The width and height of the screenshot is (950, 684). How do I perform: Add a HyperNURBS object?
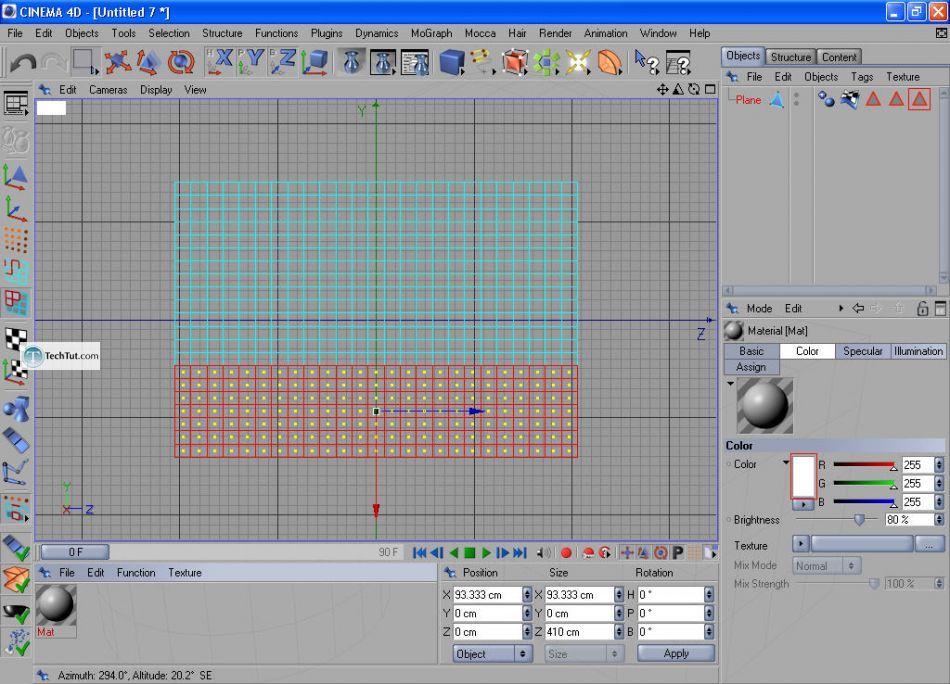(514, 62)
